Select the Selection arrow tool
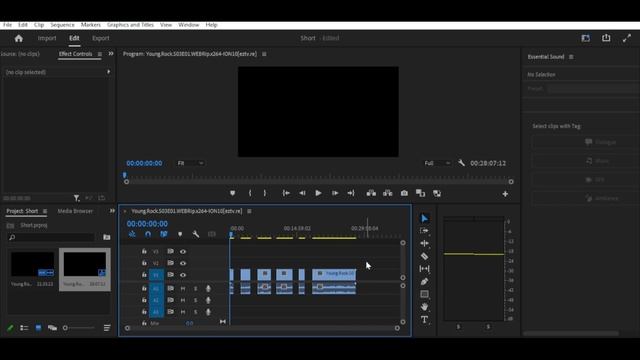 (x=424, y=219)
